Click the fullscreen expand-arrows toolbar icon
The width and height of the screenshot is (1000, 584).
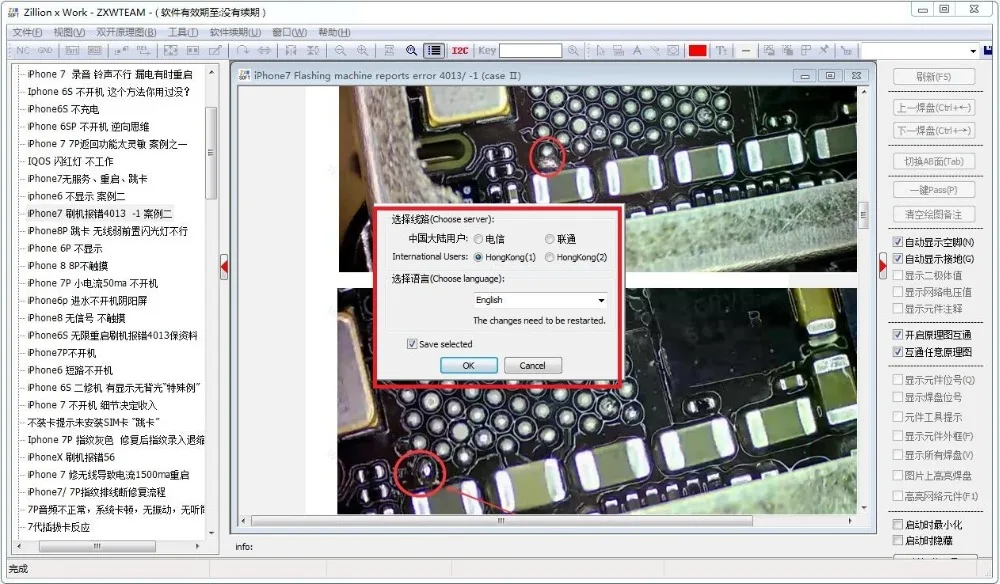[x=171, y=50]
